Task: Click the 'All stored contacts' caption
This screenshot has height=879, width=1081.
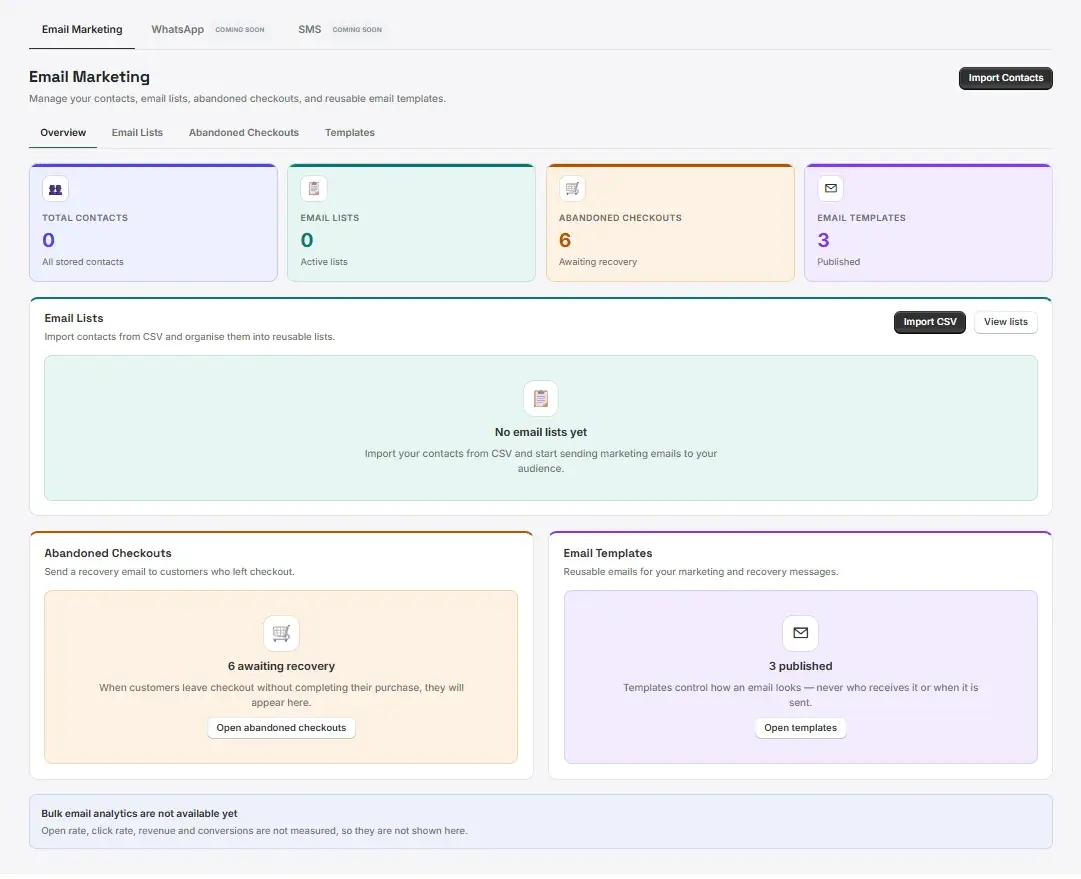Action: tap(83, 263)
